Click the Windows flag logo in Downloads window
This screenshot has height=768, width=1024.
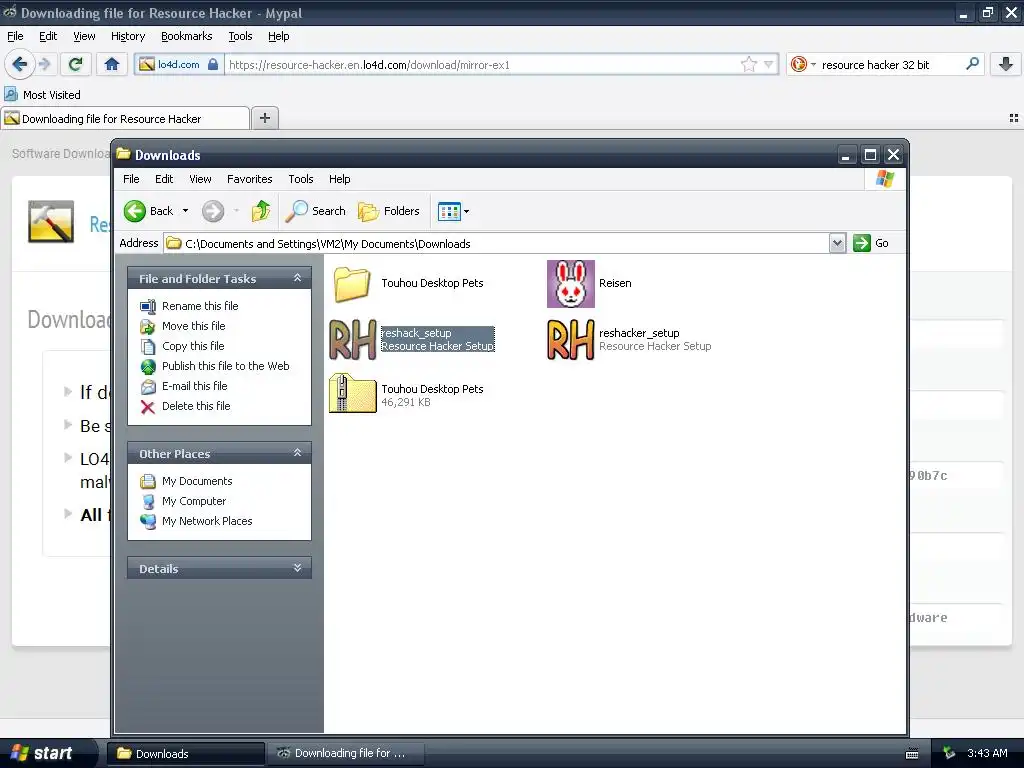[886, 179]
